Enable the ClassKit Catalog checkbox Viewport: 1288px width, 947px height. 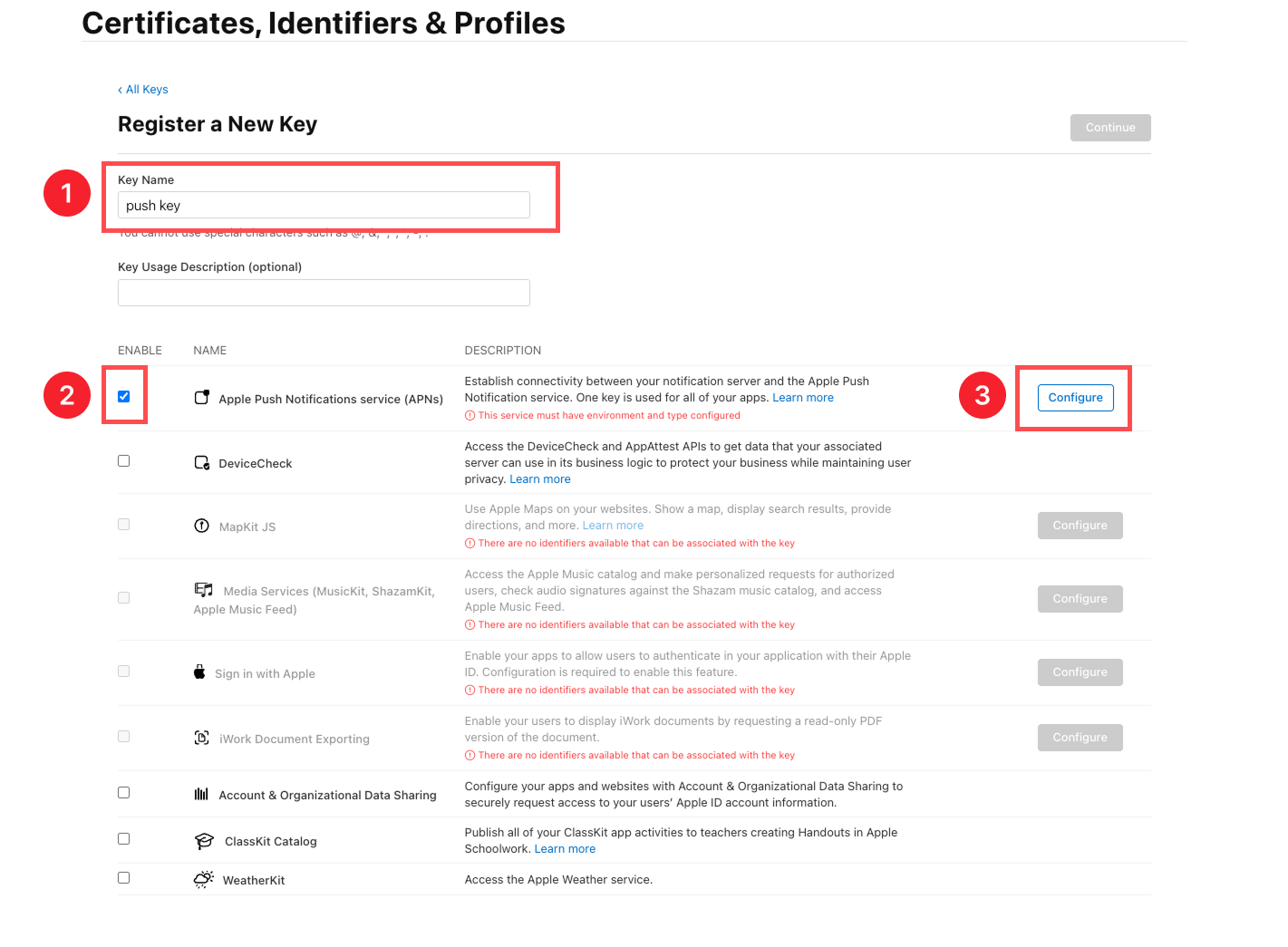pos(124,839)
